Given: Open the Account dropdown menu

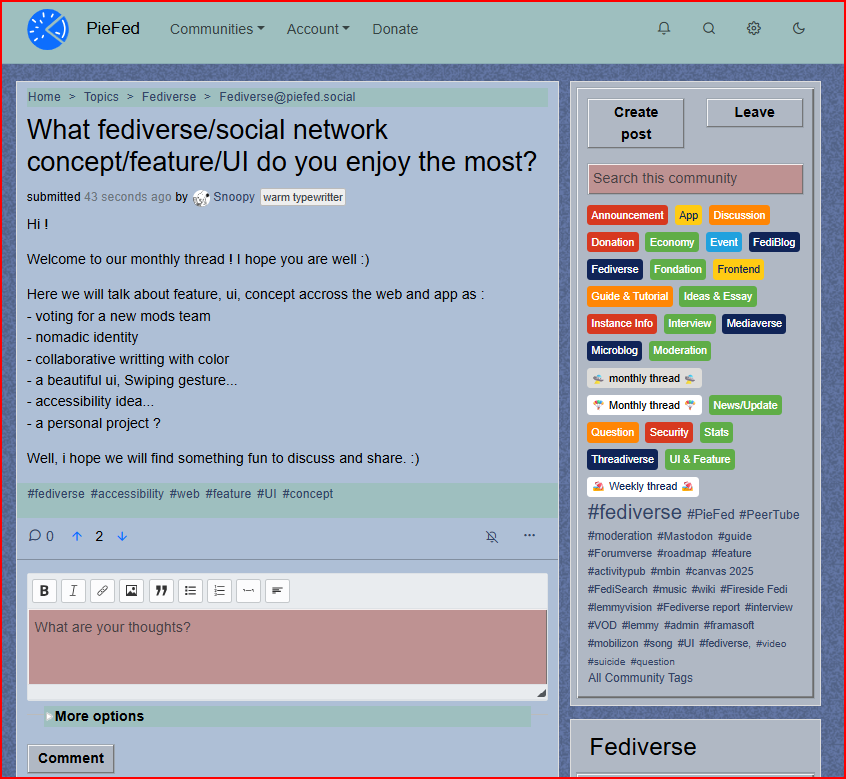Looking at the screenshot, I should pyautogui.click(x=318, y=29).
